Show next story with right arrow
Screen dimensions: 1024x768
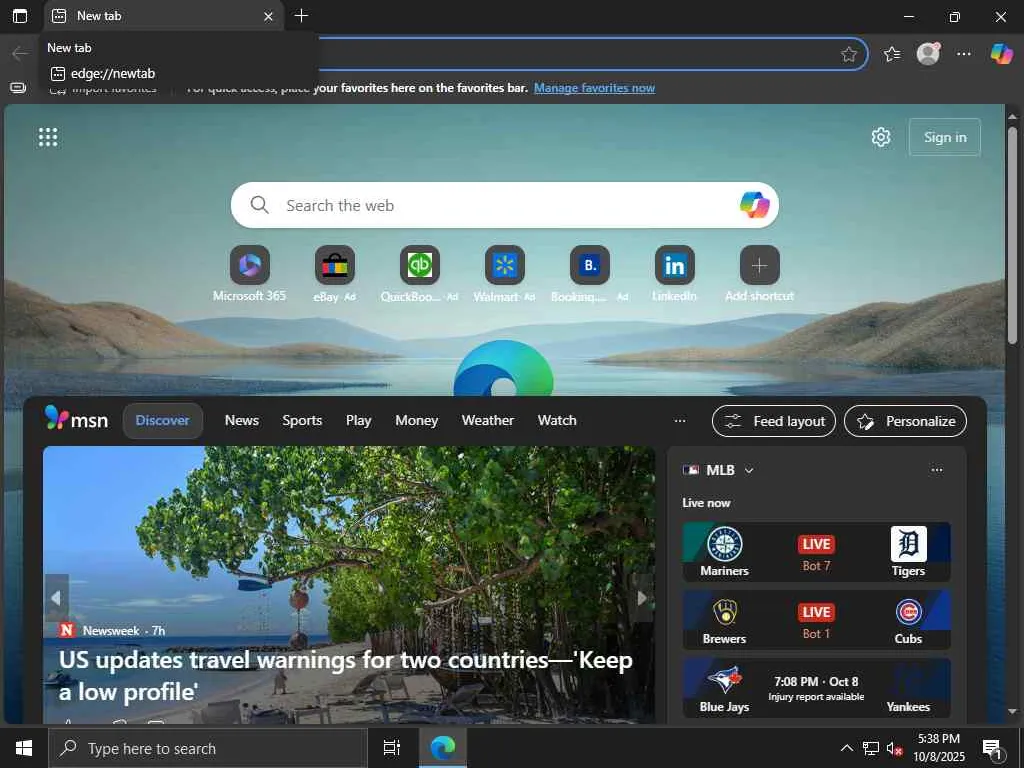pos(642,598)
